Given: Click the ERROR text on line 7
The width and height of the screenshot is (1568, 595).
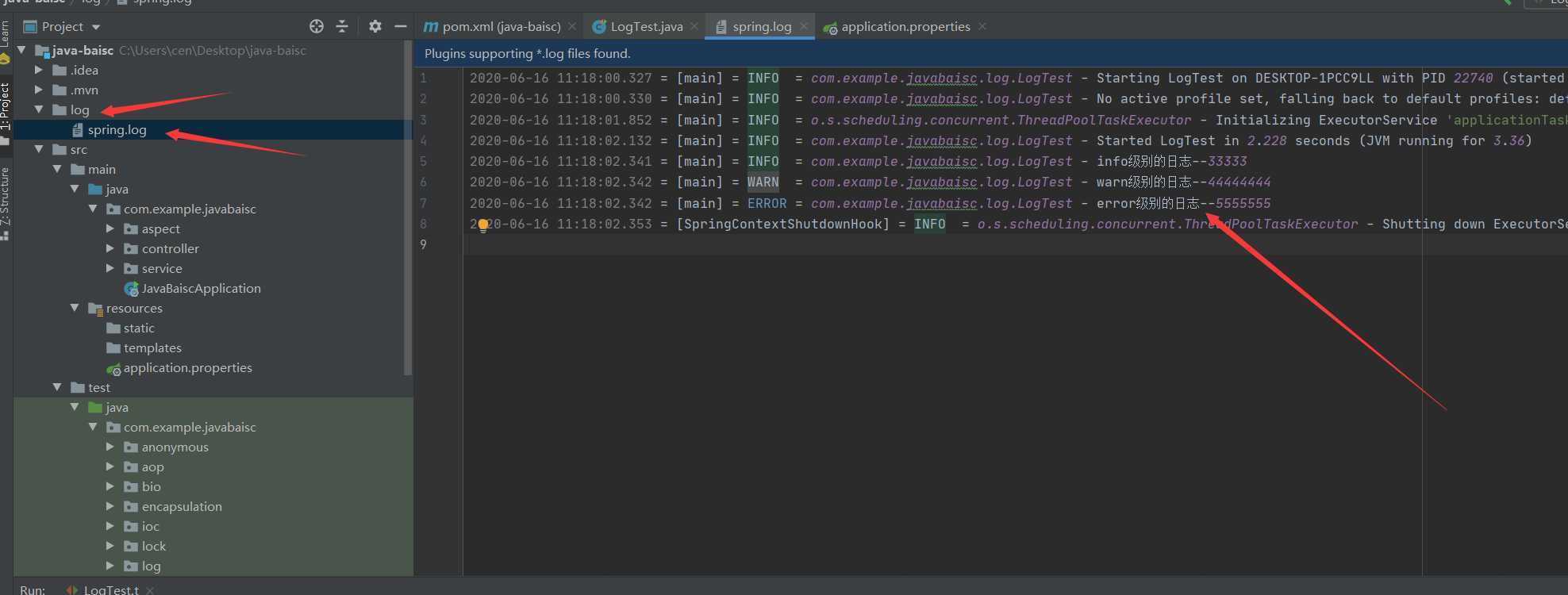Looking at the screenshot, I should [x=767, y=203].
